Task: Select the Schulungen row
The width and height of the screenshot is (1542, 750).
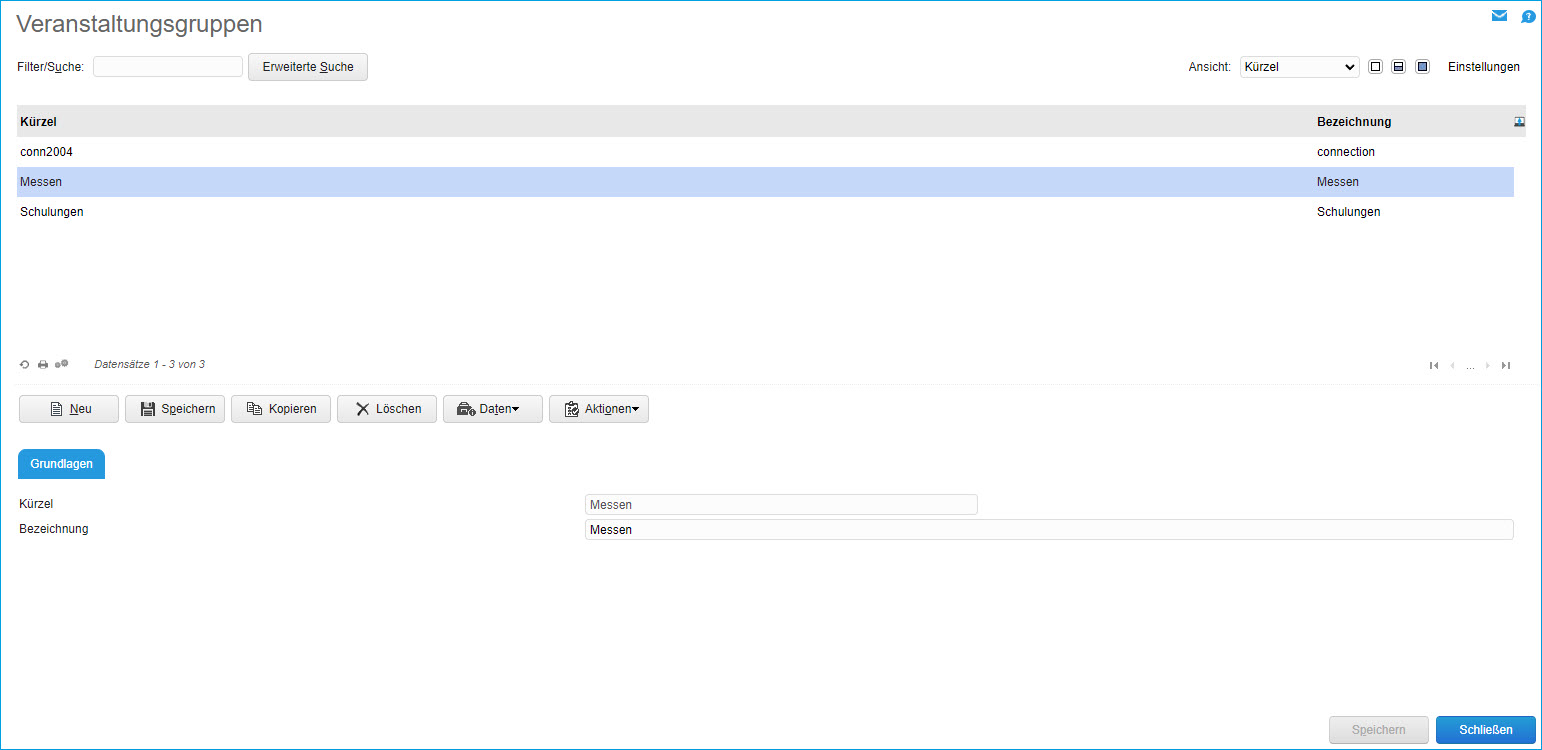Action: (x=765, y=212)
